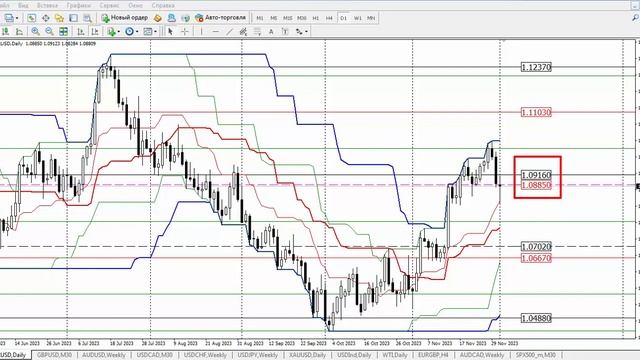
Task: Select the Text Label tool
Action: point(285,31)
